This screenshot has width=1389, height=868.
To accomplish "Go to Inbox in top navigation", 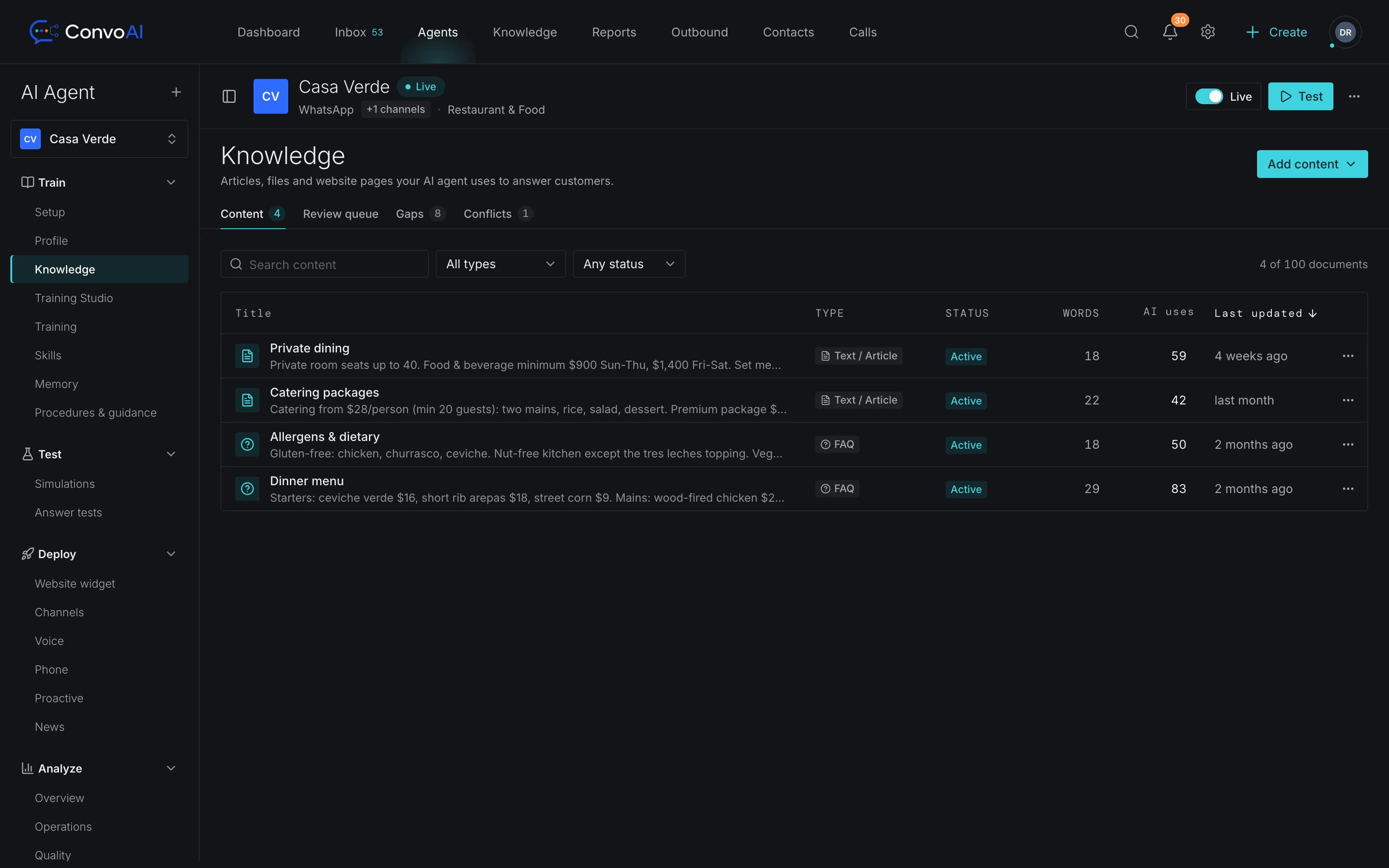I will (359, 32).
